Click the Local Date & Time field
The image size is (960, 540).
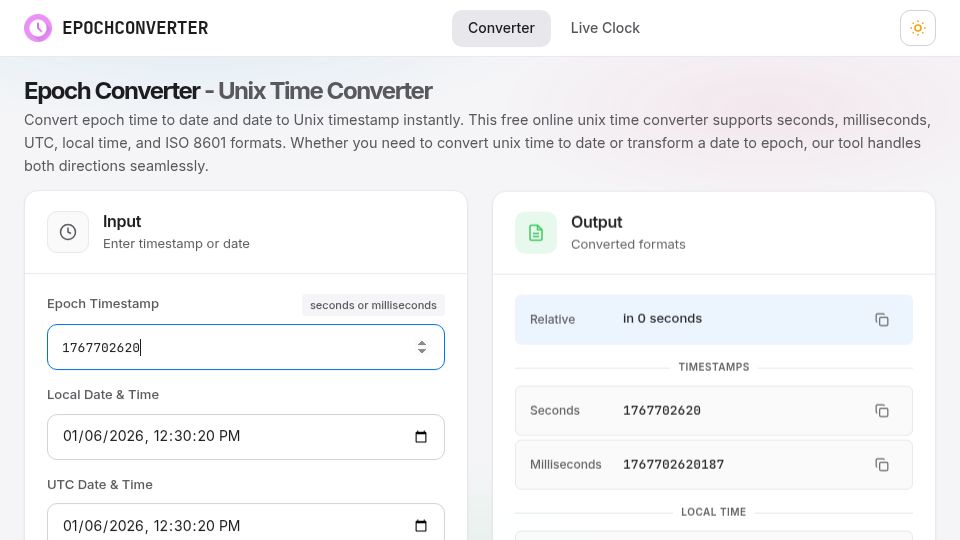tap(246, 437)
